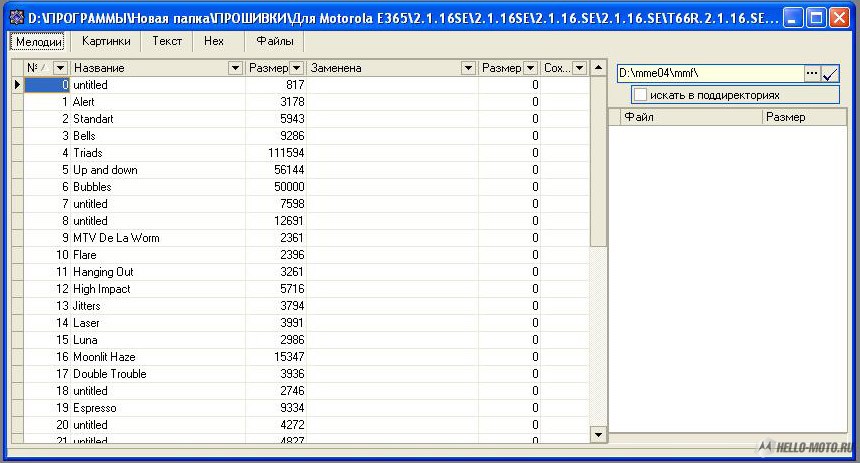Click the D:\mme04\mmf\ path field
860x463 pixels.
click(x=710, y=73)
